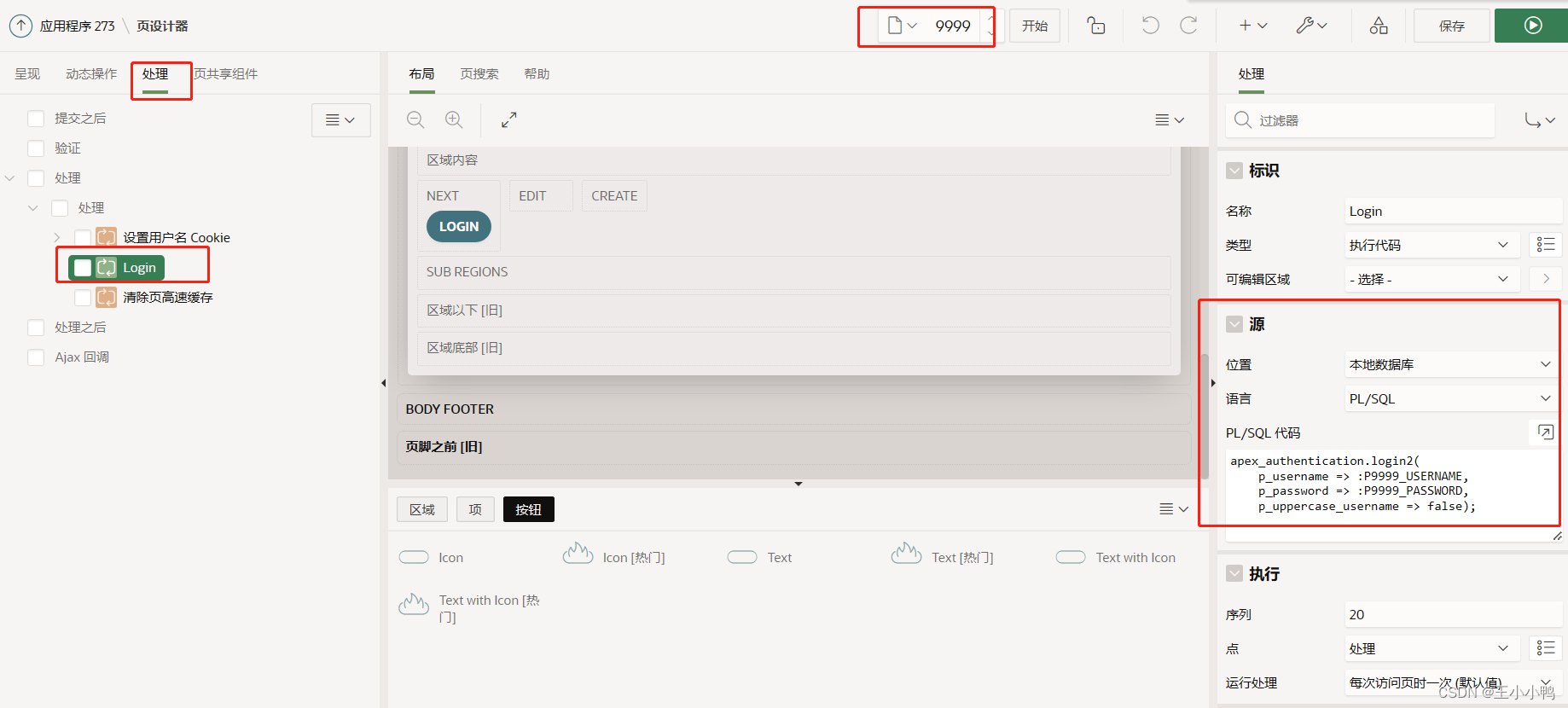This screenshot has height=708, width=1568.
Task: Open the processing tree hamburger menu
Action: [x=340, y=120]
